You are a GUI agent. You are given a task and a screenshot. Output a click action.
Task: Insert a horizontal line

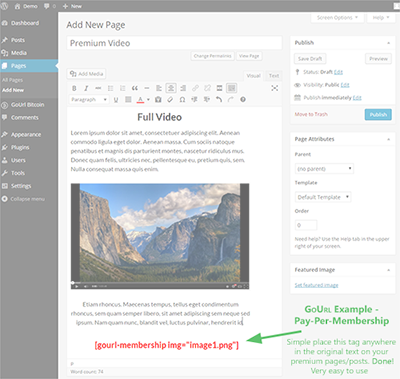point(147,88)
